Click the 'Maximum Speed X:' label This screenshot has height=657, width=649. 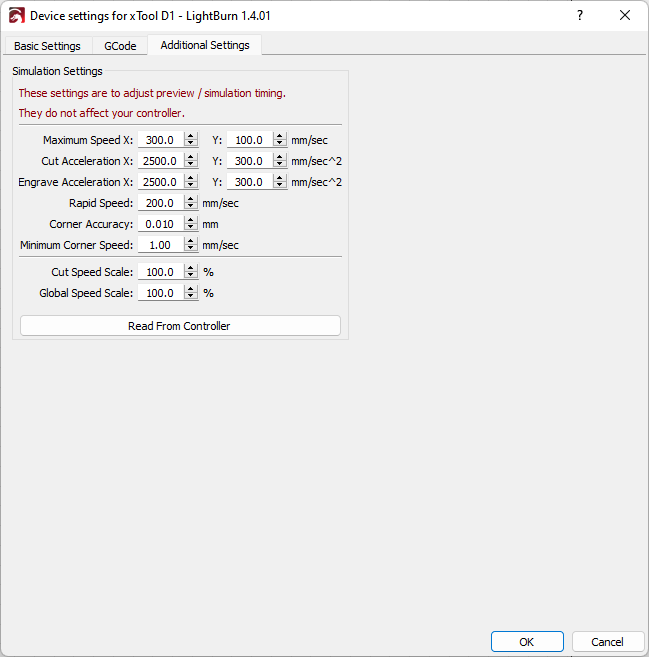click(88, 140)
